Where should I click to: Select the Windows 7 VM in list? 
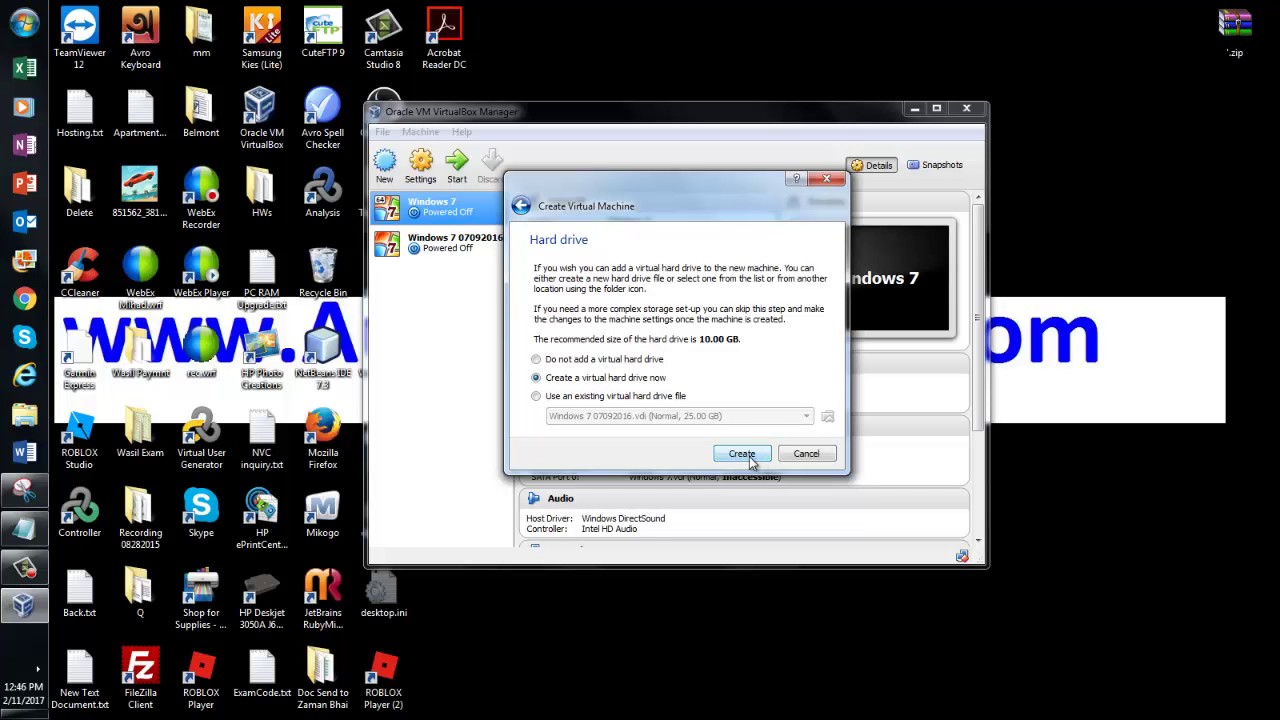tap(438, 207)
